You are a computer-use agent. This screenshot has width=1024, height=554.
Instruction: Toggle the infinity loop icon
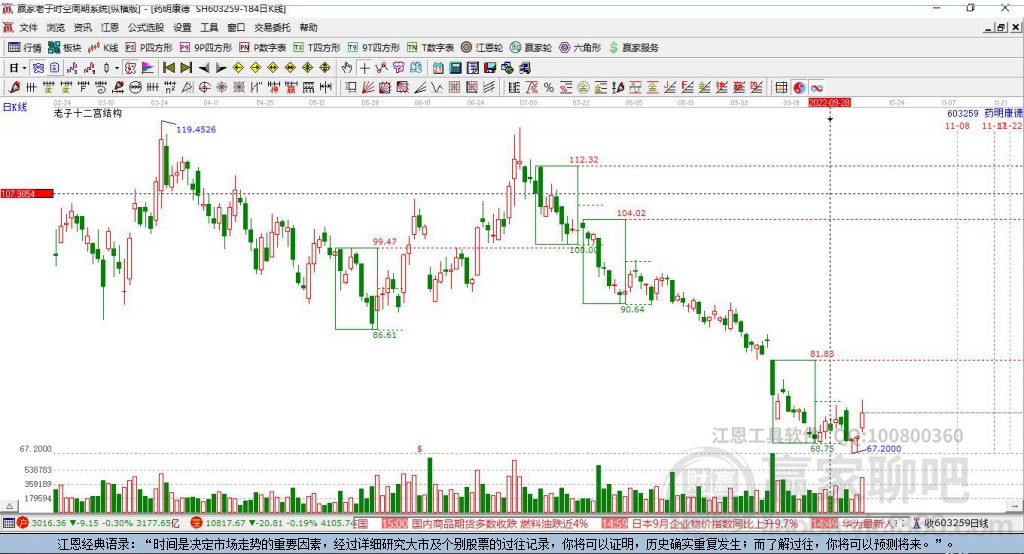coord(816,88)
